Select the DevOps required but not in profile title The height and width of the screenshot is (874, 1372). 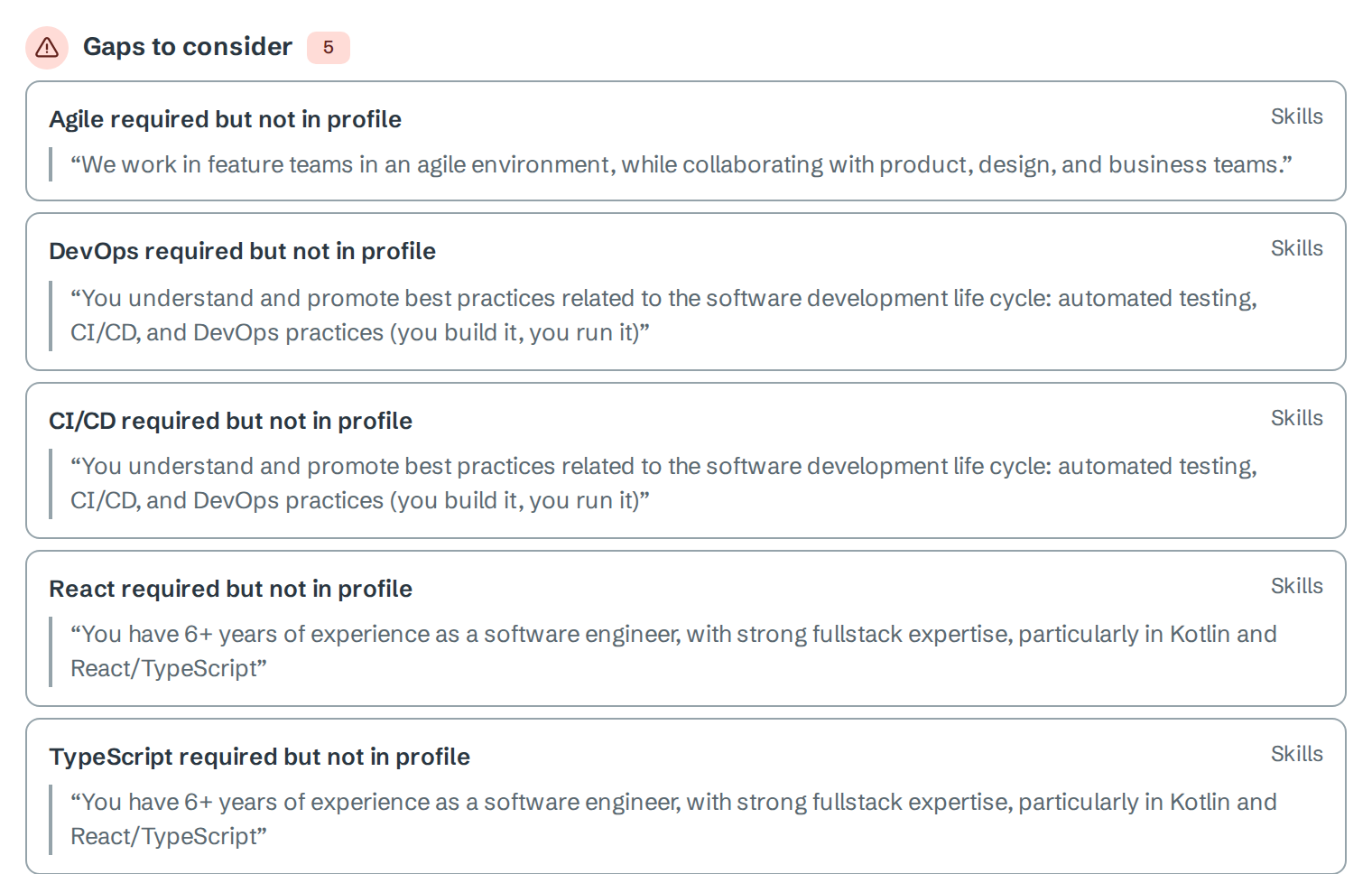(242, 251)
